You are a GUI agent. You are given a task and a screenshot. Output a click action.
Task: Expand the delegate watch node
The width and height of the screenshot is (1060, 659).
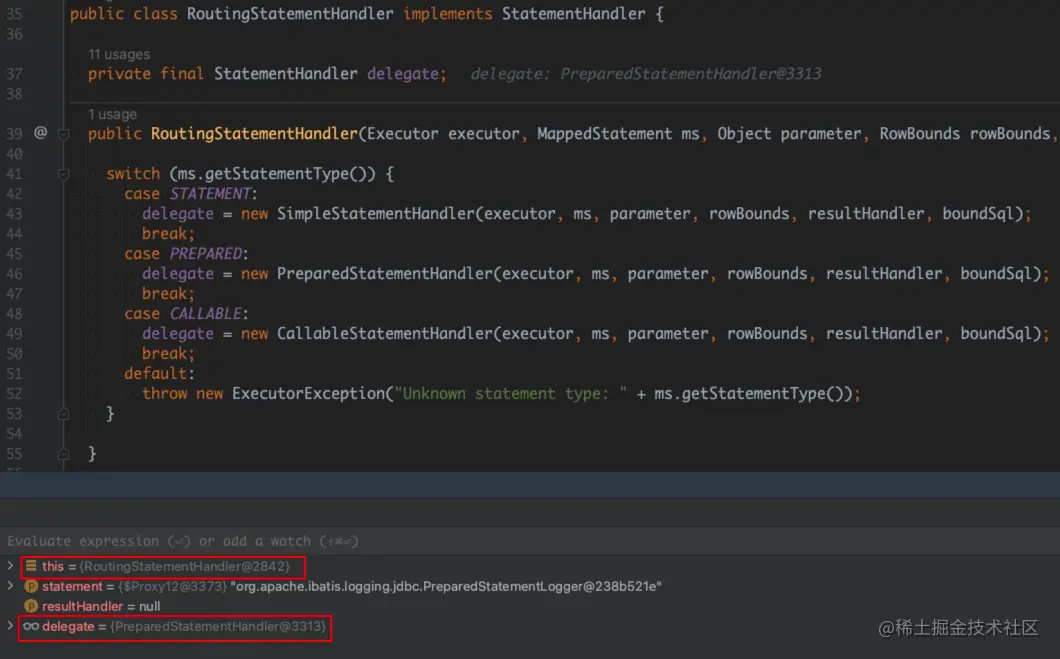(x=10, y=626)
